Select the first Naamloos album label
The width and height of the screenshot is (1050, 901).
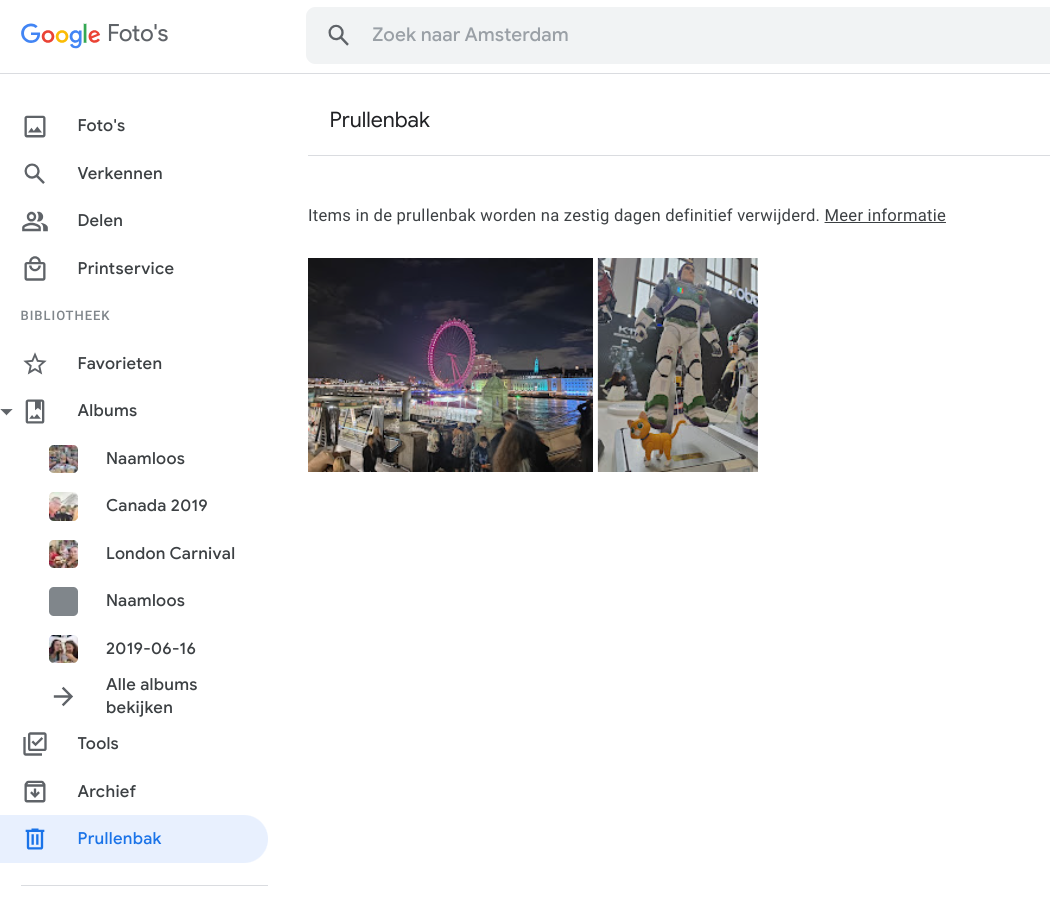145,458
